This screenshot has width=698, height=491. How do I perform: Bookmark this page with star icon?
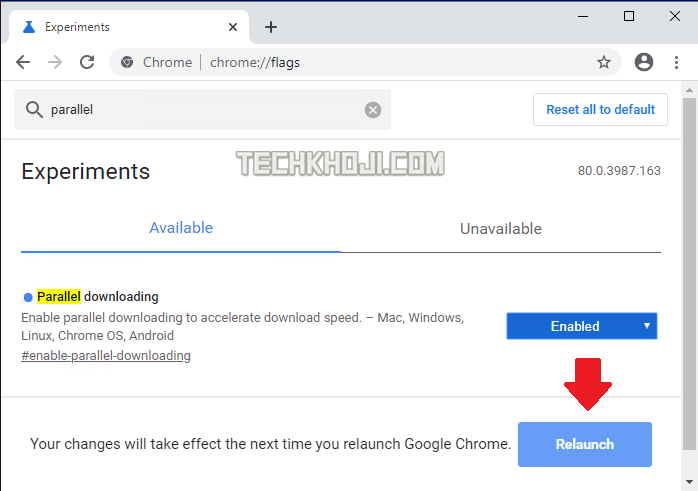click(604, 62)
